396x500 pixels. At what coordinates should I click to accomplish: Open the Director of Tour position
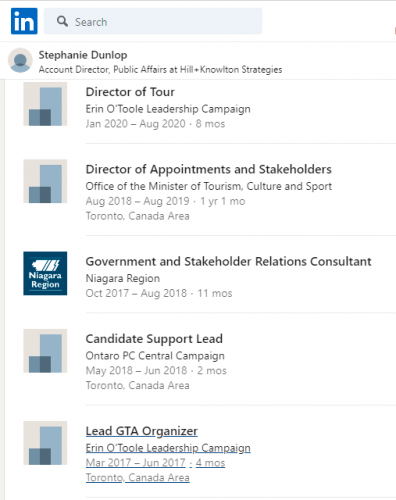coord(130,92)
